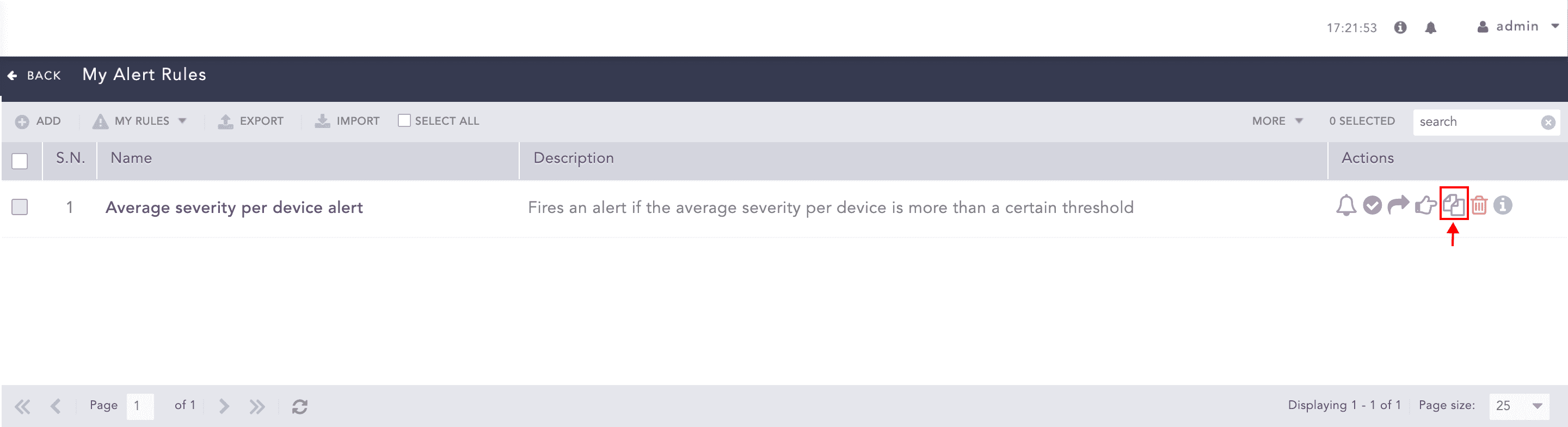This screenshot has height=427, width=1568.
Task: Click into the search field
Action: 1476,123
